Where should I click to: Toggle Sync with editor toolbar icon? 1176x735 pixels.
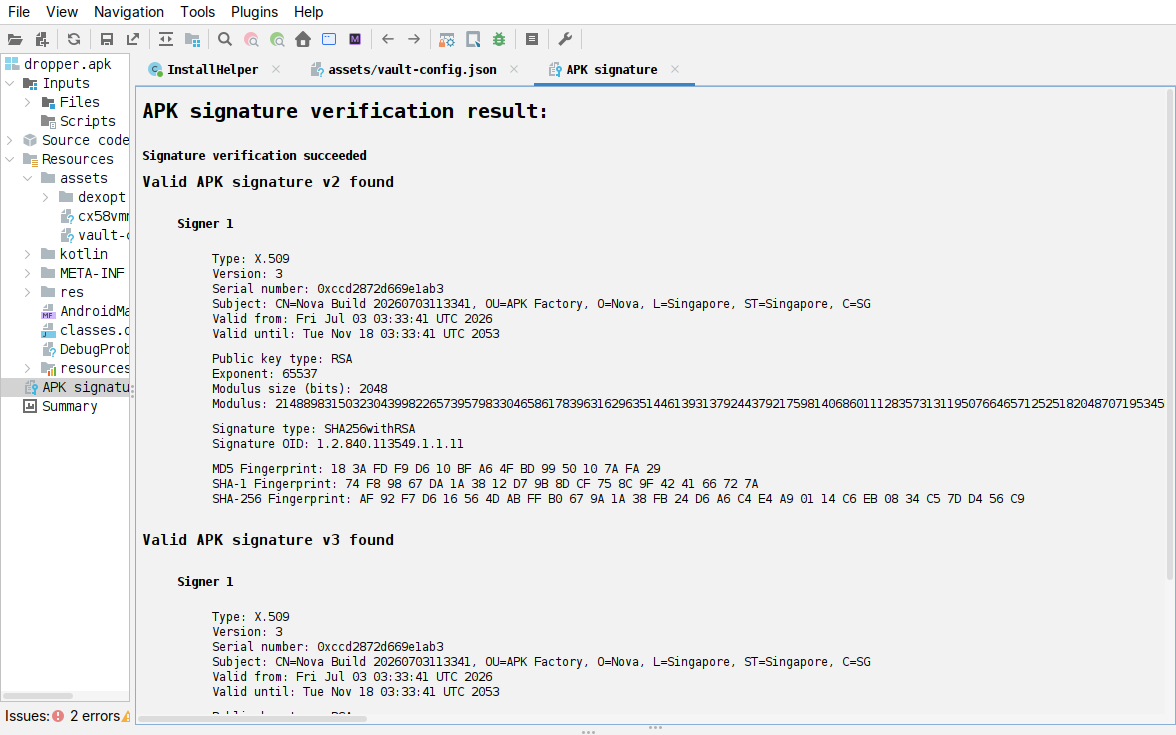point(166,39)
